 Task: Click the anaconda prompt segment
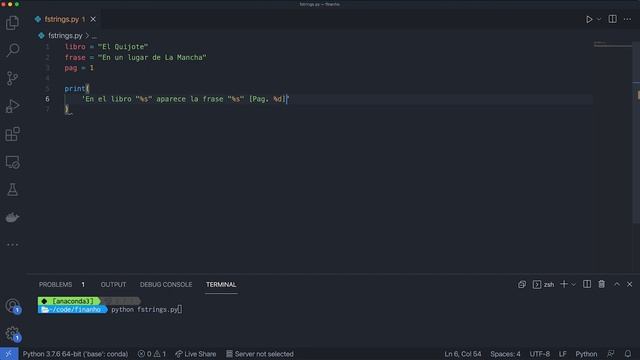click(69, 301)
